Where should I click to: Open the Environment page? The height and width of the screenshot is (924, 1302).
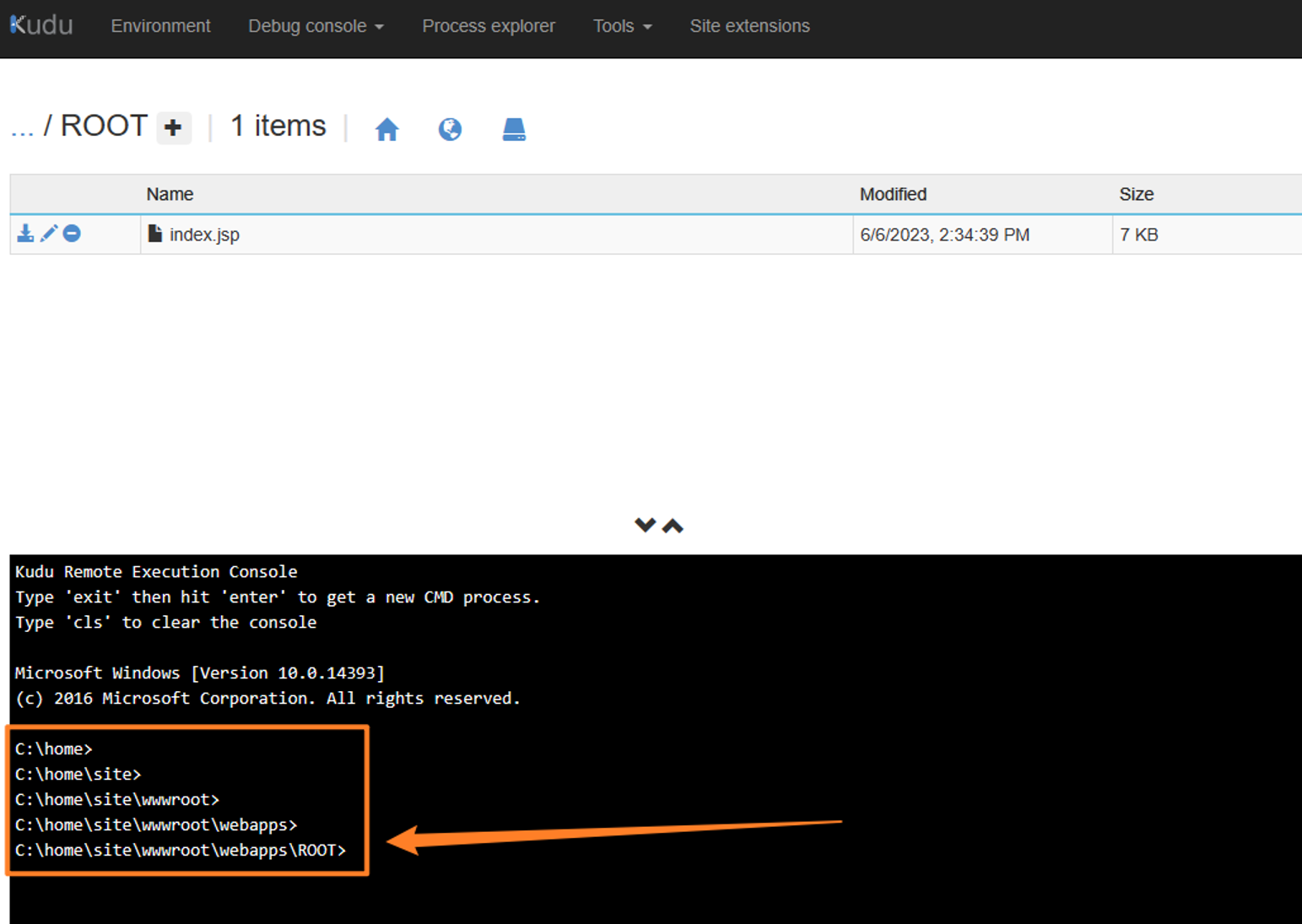pos(160,26)
